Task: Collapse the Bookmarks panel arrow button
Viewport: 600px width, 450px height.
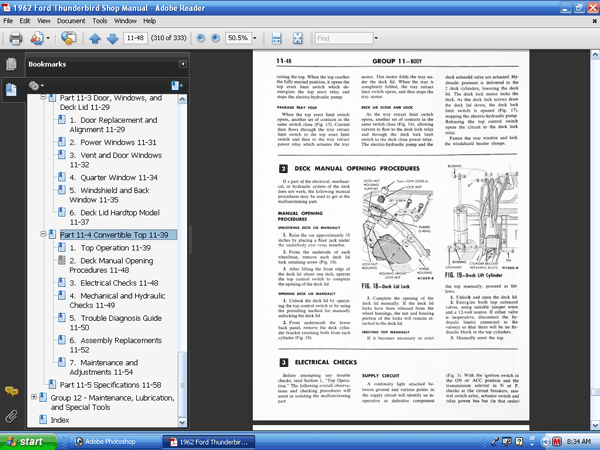Action: [x=183, y=64]
